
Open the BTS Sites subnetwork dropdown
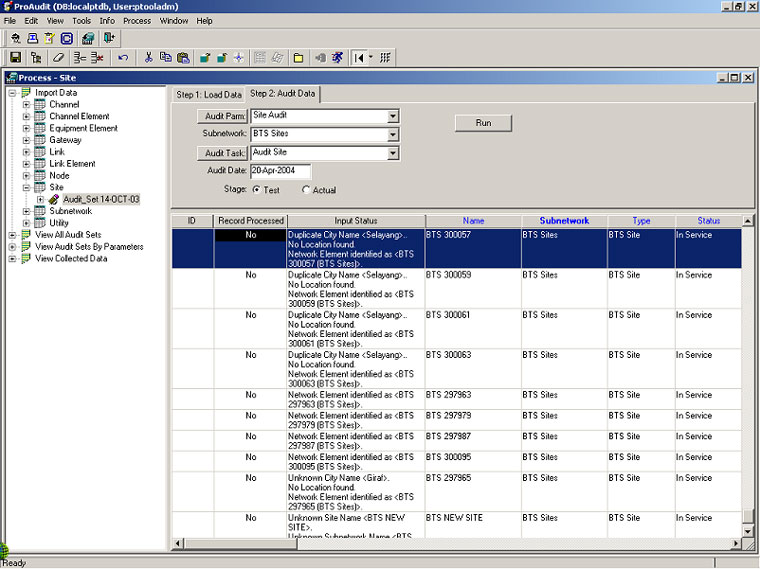pyautogui.click(x=393, y=134)
